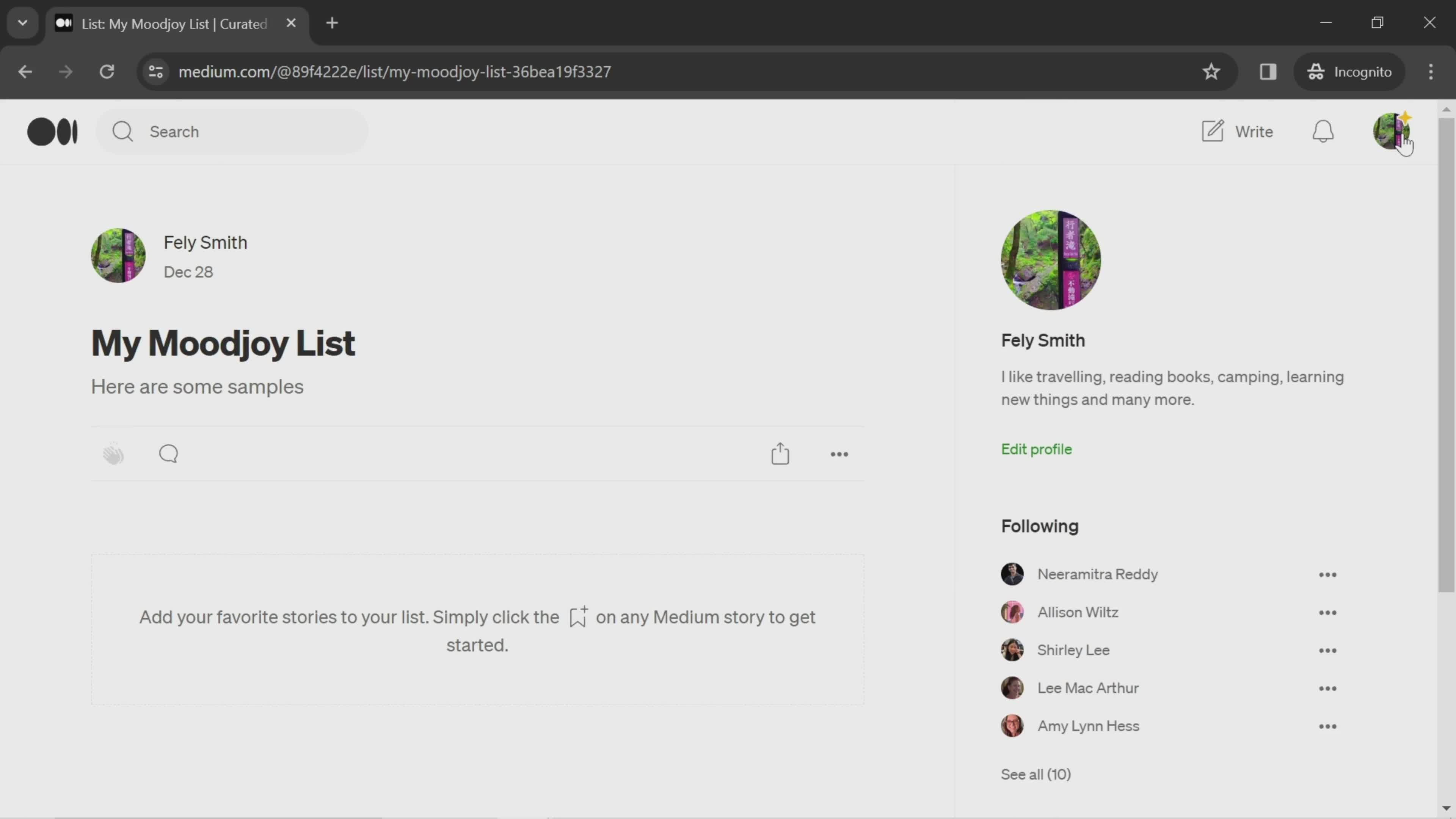Click See all (10) following link
1456x819 pixels.
pyautogui.click(x=1036, y=773)
